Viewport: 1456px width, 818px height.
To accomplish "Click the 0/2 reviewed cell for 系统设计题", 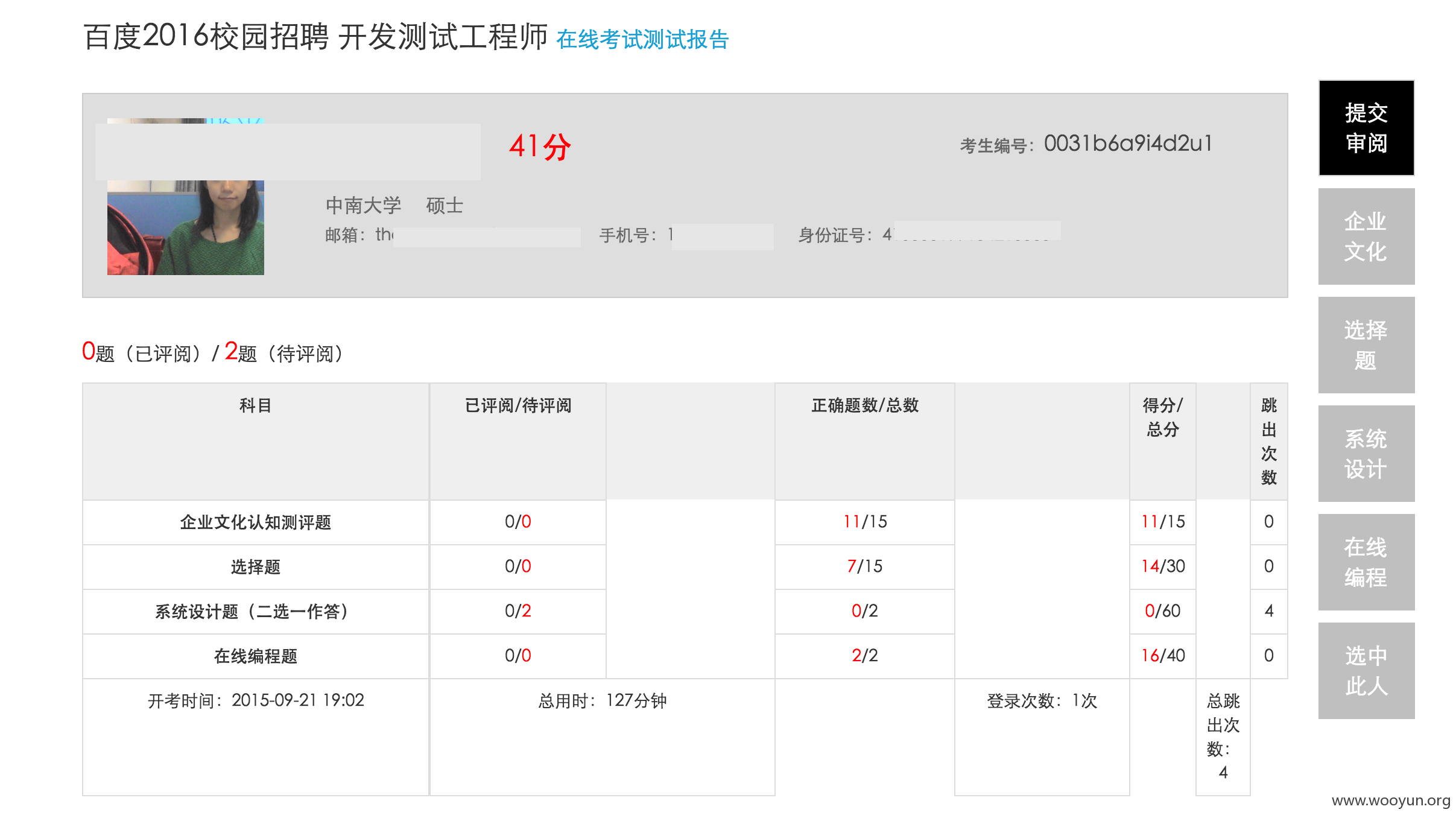I will [x=518, y=611].
